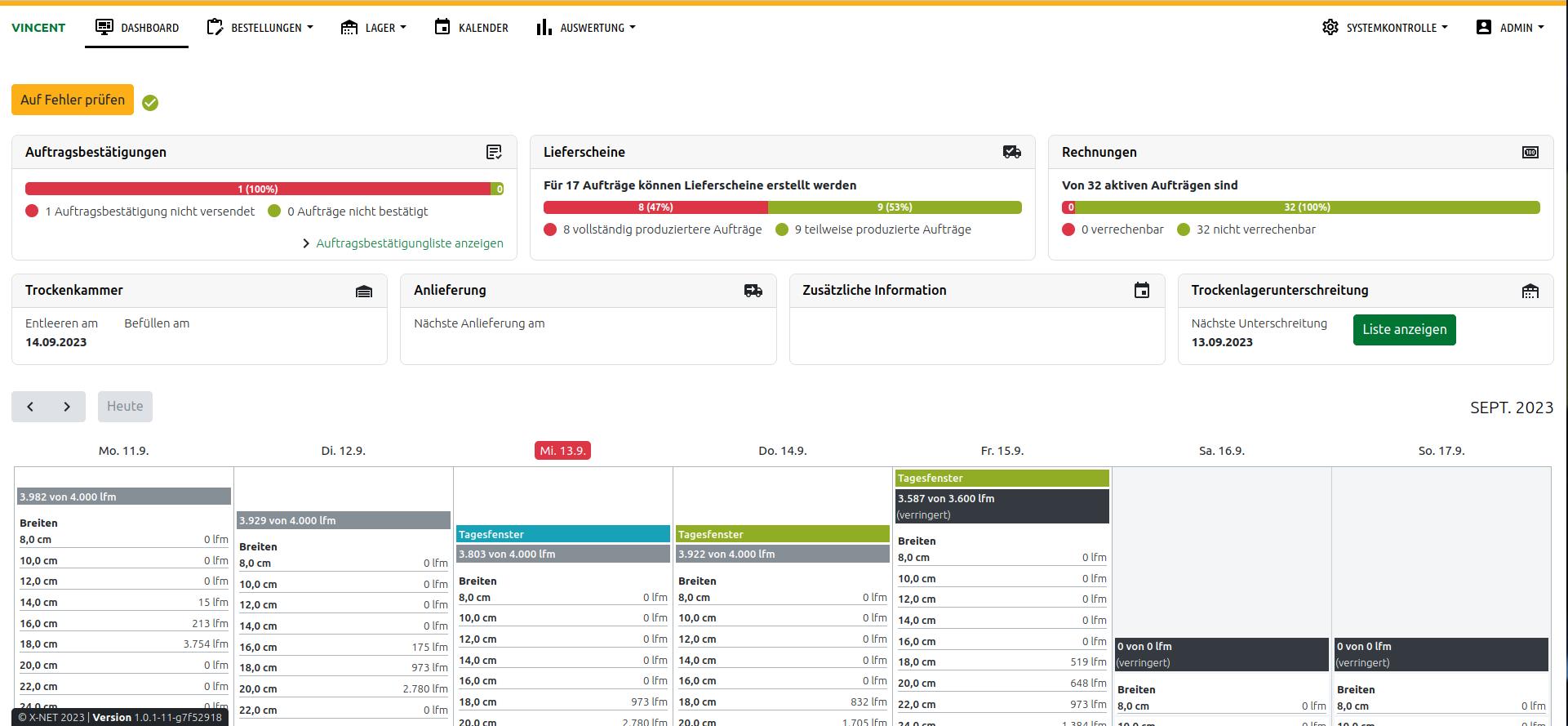Viewport: 1568px width, 726px height.
Task: Go to the Kalender page
Action: pos(471,28)
